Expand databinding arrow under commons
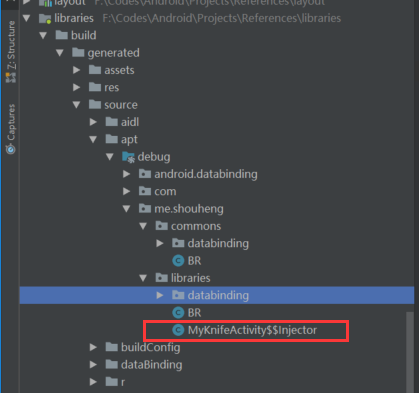419x393 pixels. 160,243
